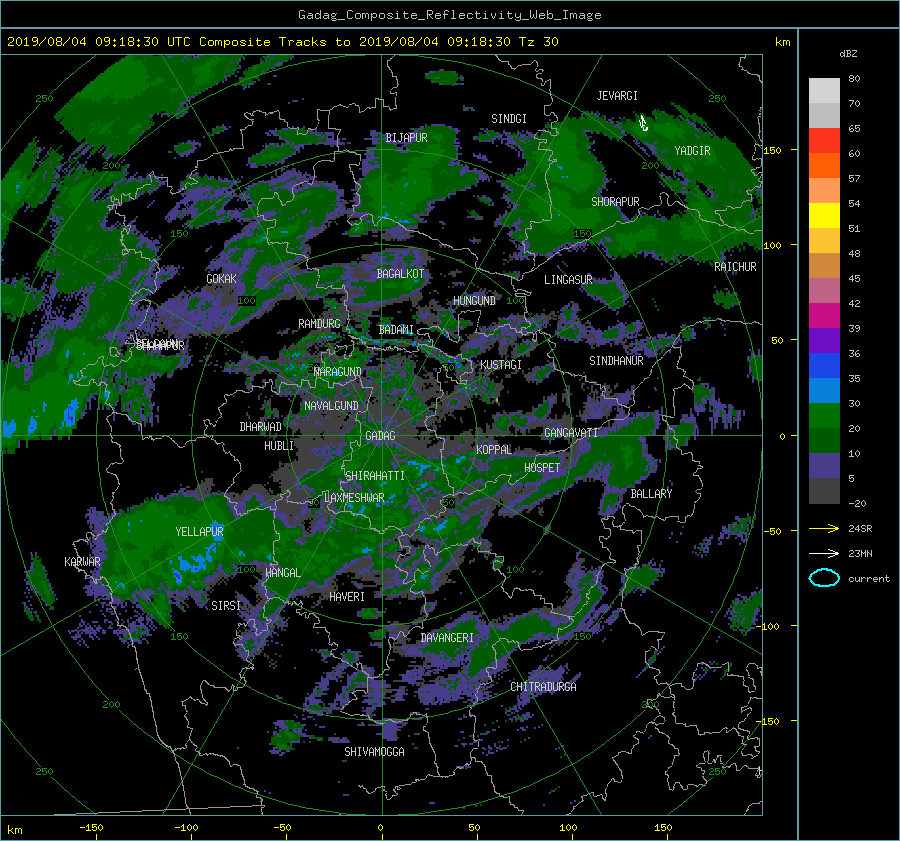Click the DHARWAD city label
The height and width of the screenshot is (841, 900).
[261, 427]
